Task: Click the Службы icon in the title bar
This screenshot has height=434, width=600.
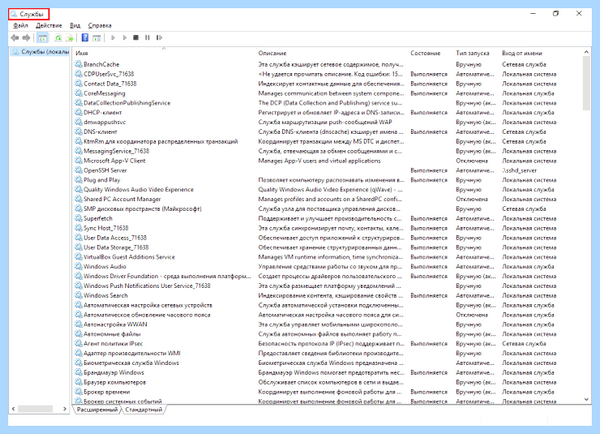Action: pos(14,14)
